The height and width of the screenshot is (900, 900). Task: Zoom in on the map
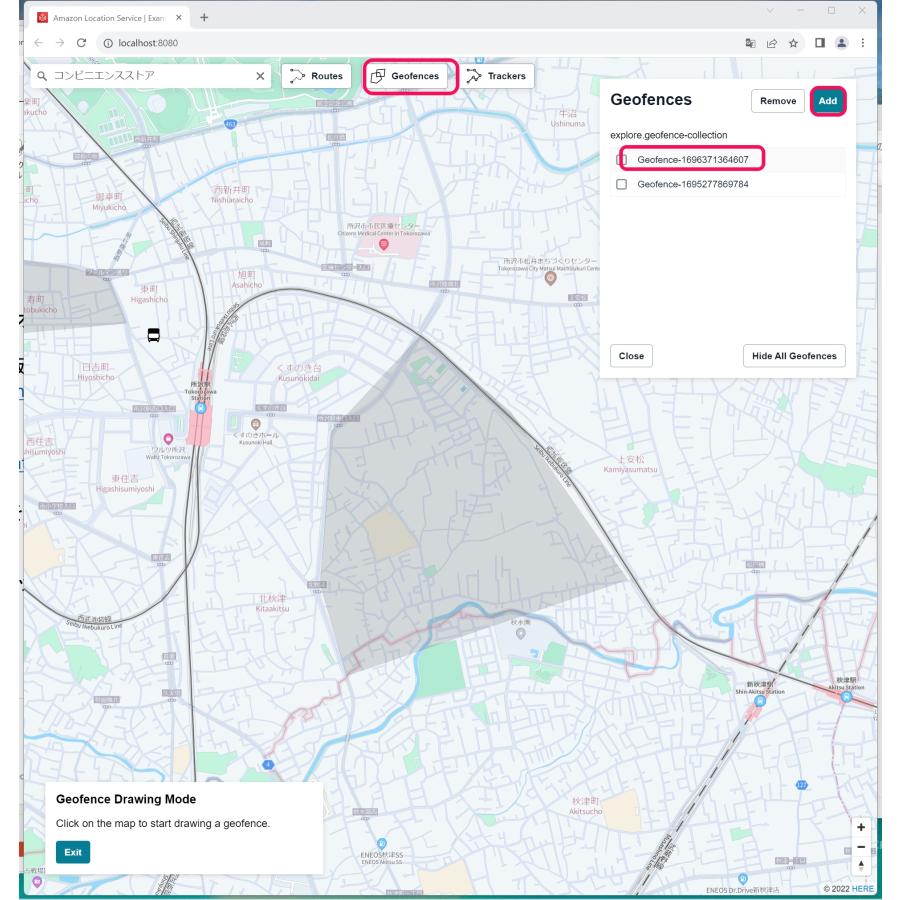pos(861,827)
